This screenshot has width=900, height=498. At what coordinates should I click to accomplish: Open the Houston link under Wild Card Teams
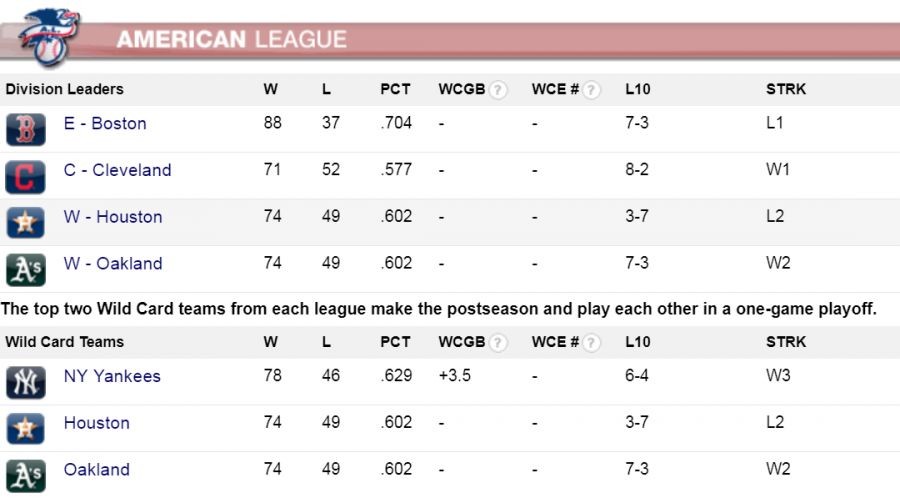click(97, 423)
